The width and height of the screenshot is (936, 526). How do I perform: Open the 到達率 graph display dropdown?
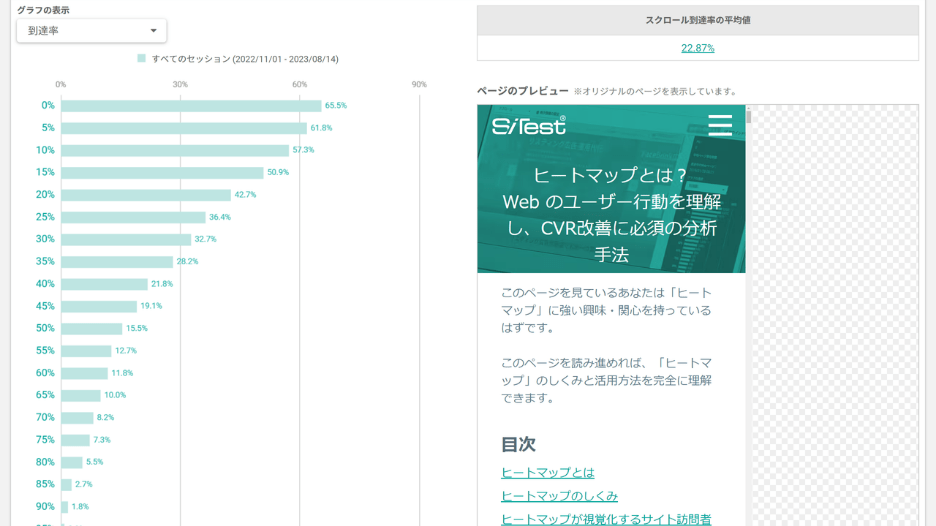point(91,30)
